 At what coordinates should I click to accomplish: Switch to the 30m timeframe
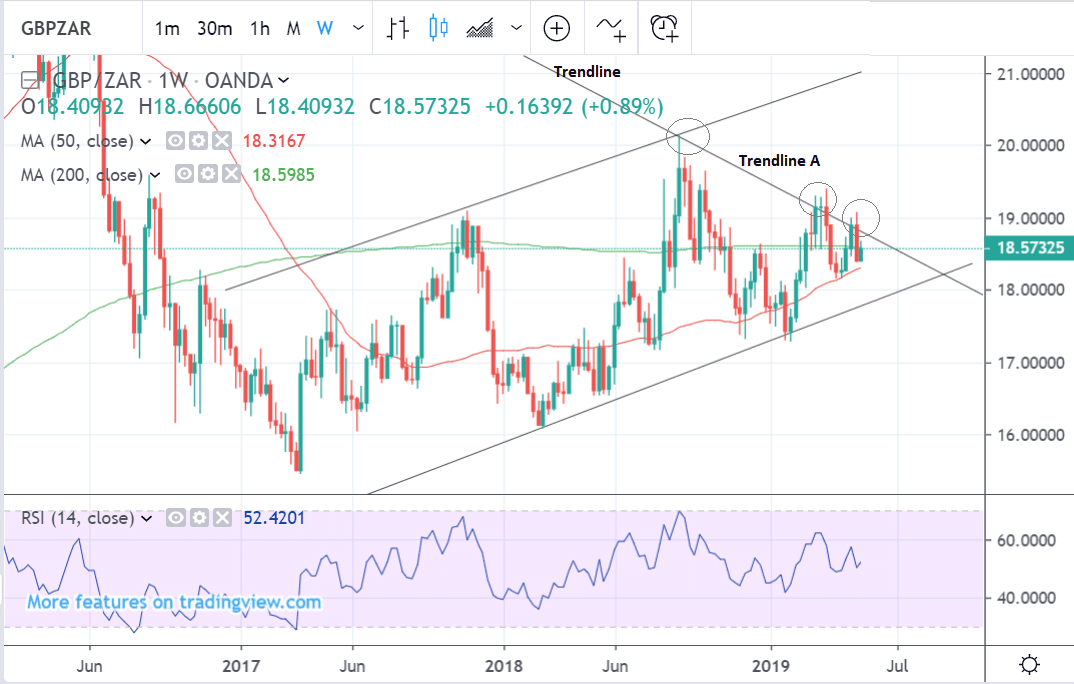tap(214, 28)
